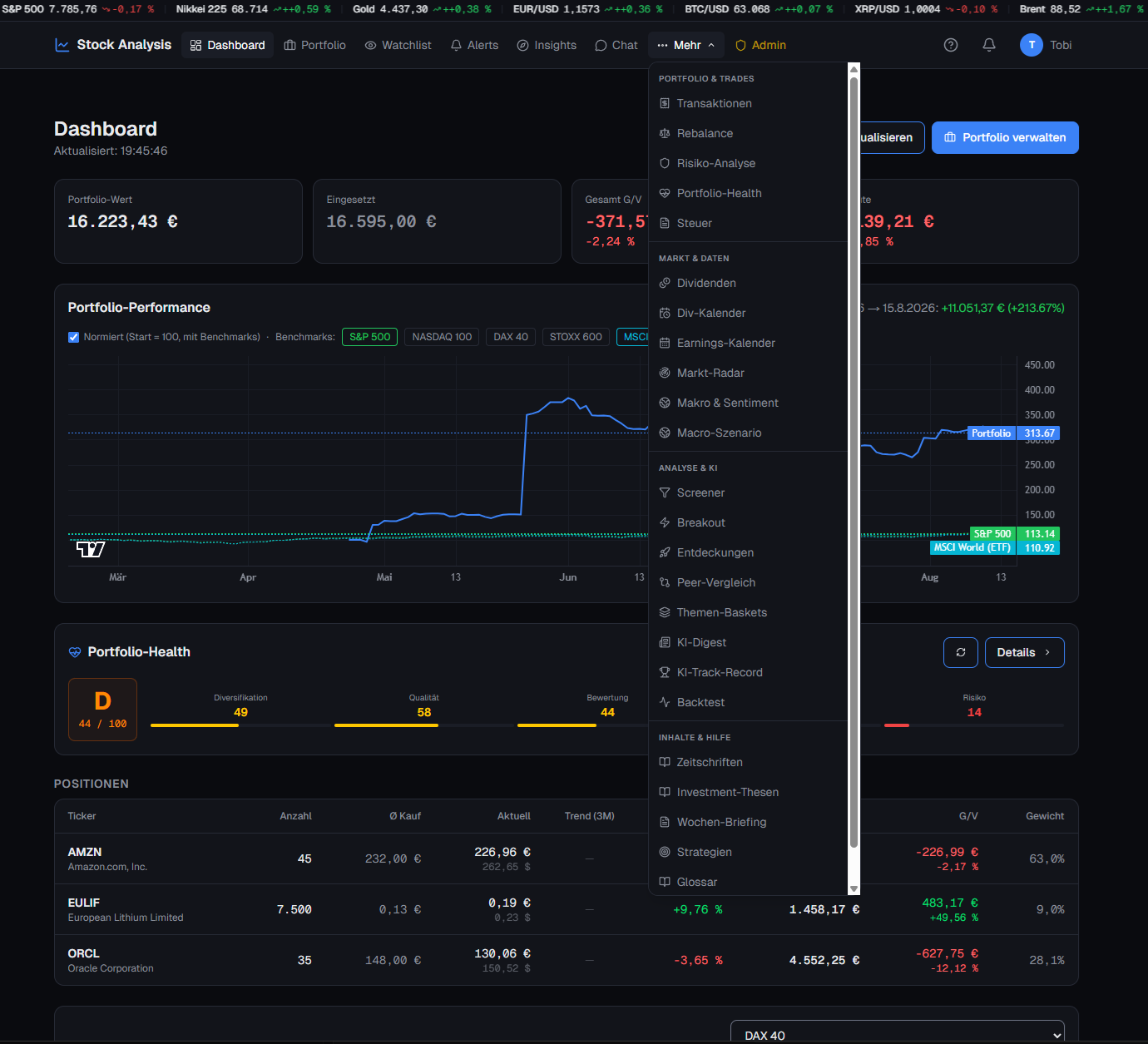The width and height of the screenshot is (1148, 1044).
Task: Select the Investment-Thesen menu entry
Action: tap(748, 792)
